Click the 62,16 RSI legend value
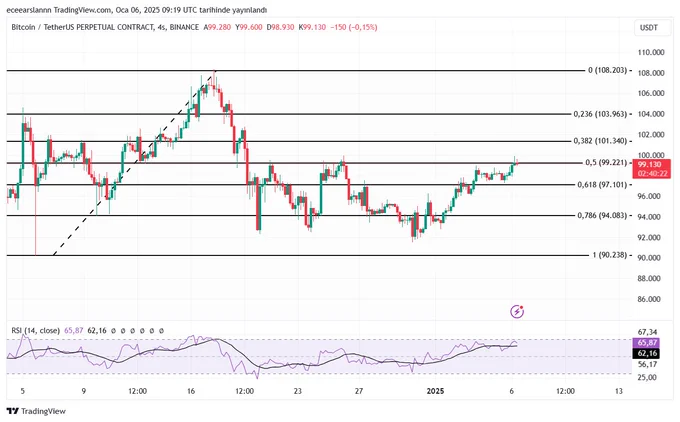The width and height of the screenshot is (680, 422). [97, 330]
